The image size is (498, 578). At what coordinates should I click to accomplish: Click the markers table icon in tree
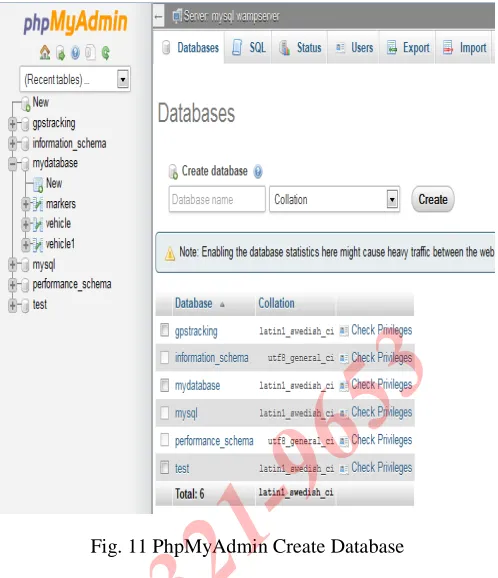38,204
